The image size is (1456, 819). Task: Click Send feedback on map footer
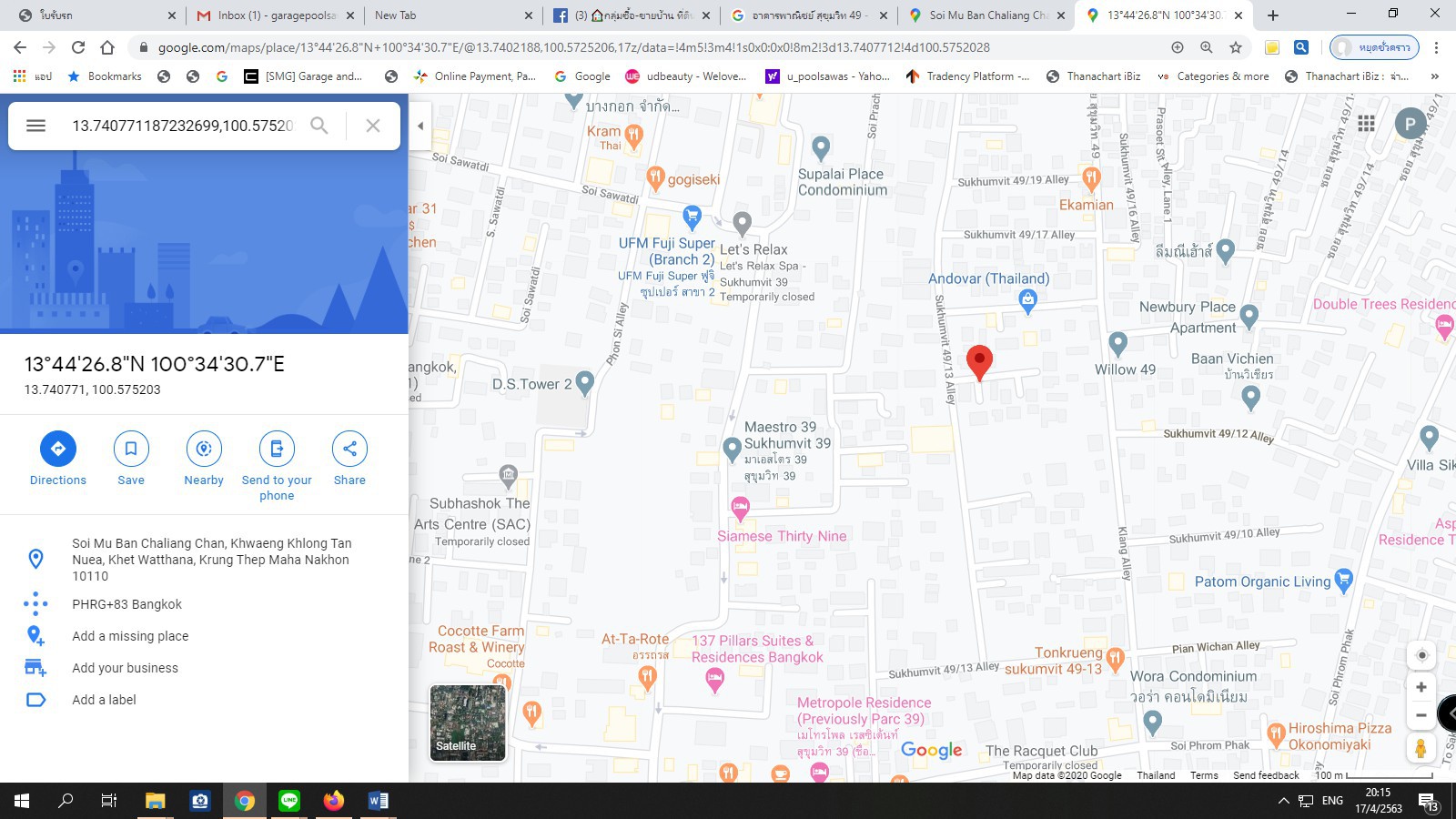pyautogui.click(x=1266, y=775)
